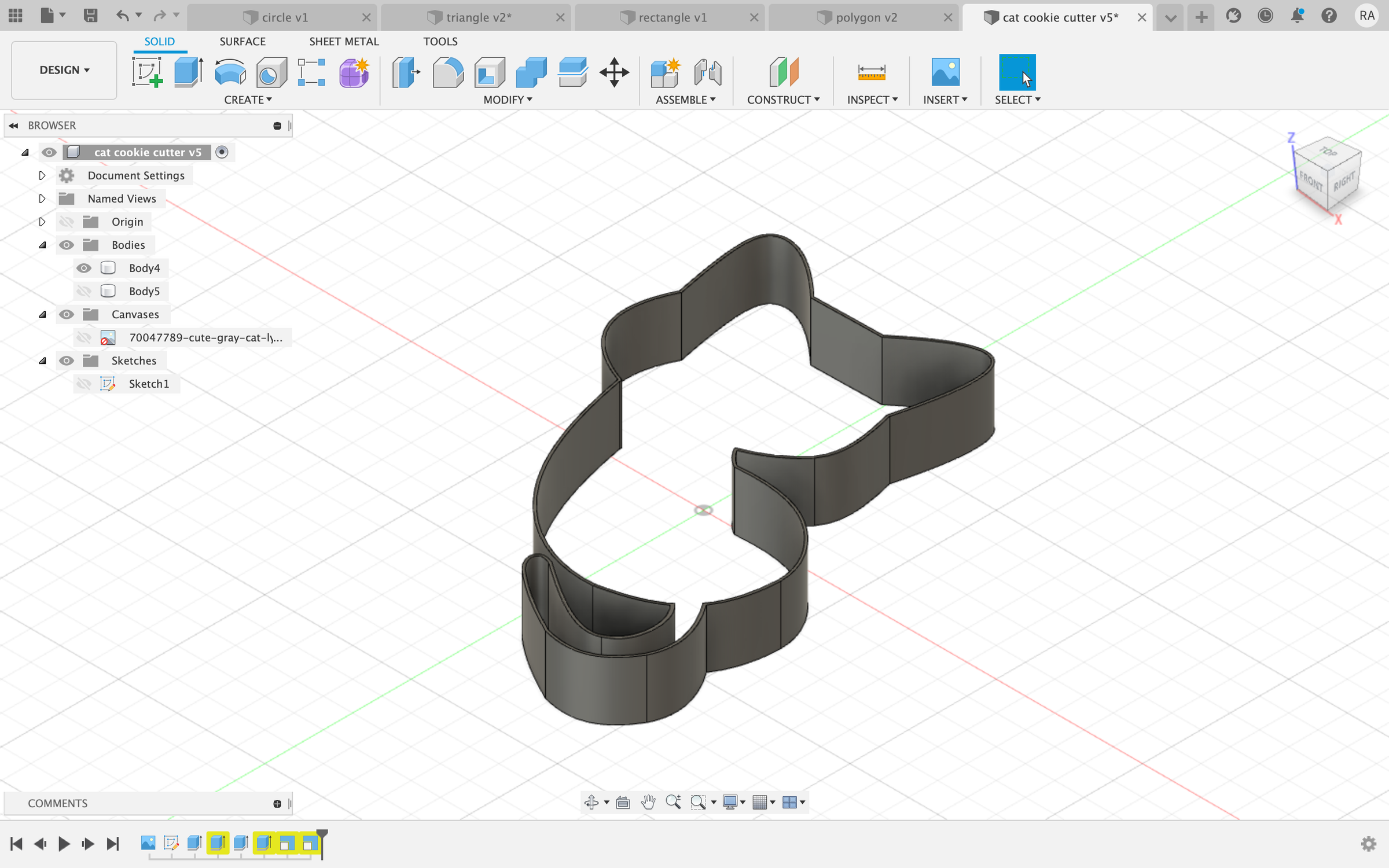Viewport: 1389px width, 868px height.
Task: Show Body5 using its eye icon
Action: (84, 291)
